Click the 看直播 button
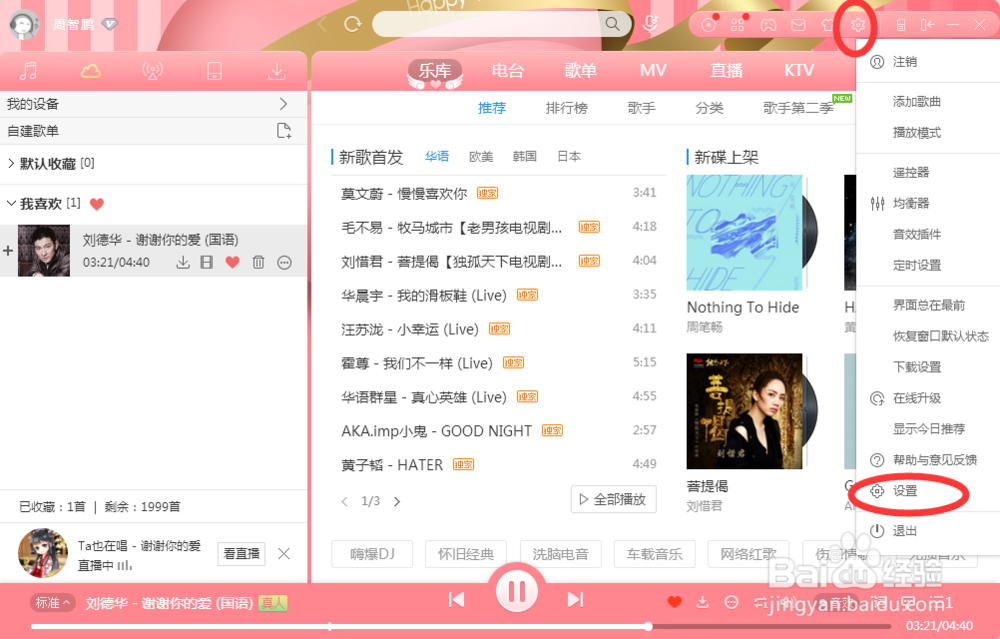Screen dimensions: 1000x639 (241, 554)
